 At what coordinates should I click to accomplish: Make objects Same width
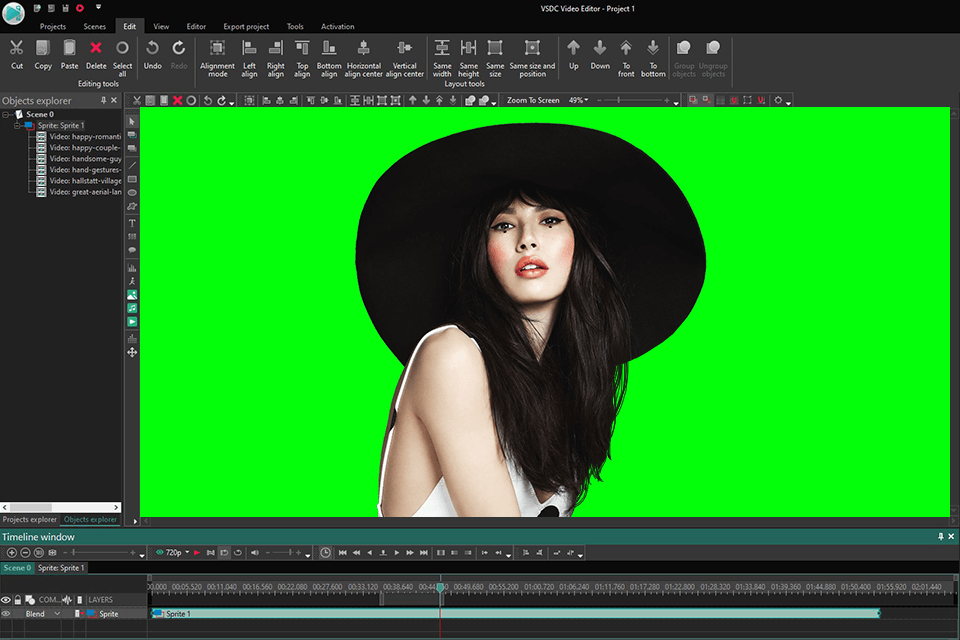pyautogui.click(x=442, y=58)
